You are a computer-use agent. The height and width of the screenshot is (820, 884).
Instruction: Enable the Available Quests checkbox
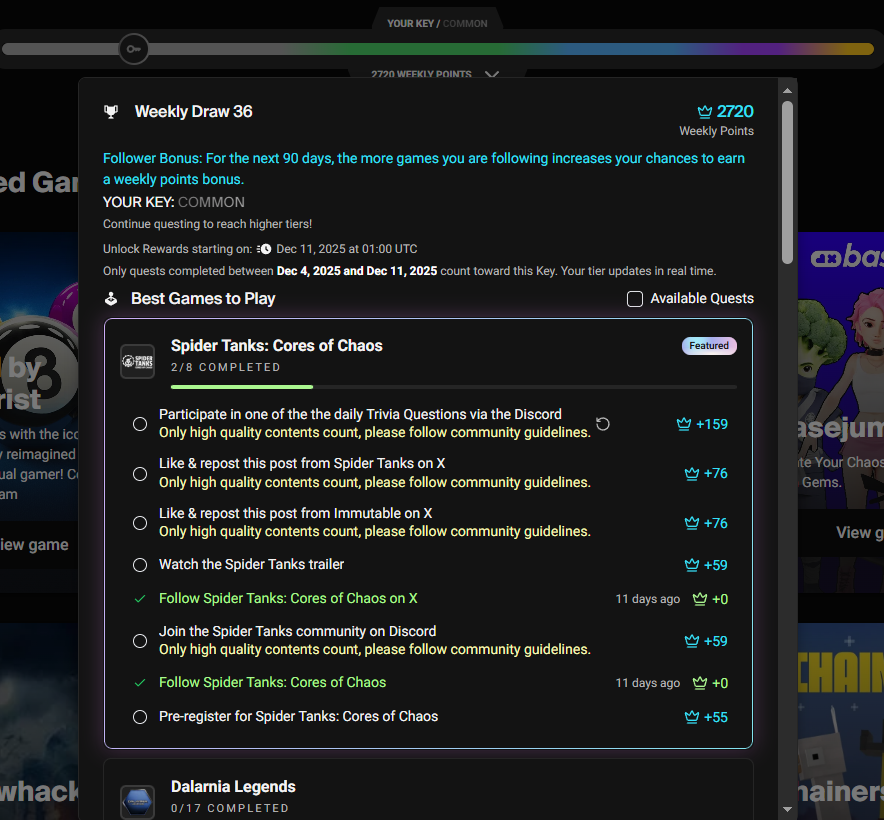point(635,299)
